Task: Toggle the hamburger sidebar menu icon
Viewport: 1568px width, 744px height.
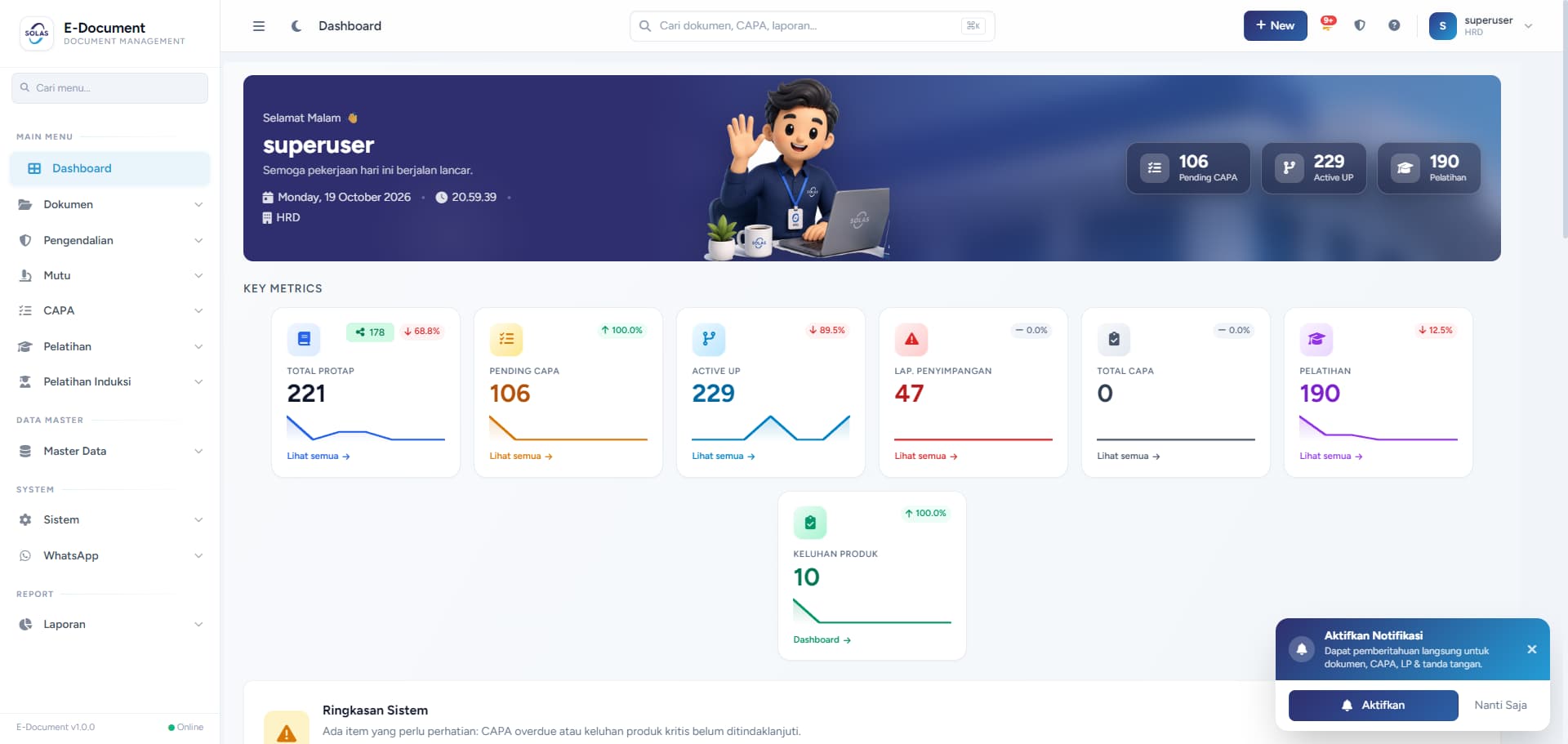Action: (x=259, y=26)
